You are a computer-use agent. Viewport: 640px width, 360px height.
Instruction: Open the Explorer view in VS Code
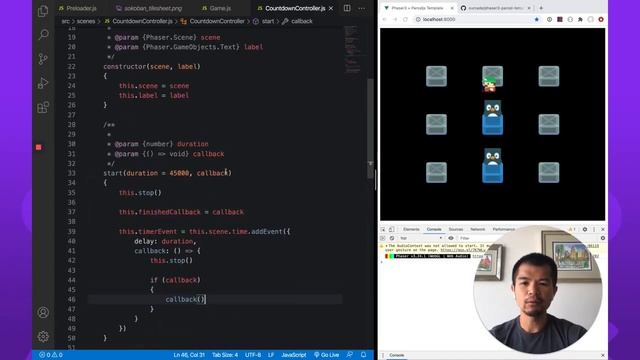[x=43, y=11]
